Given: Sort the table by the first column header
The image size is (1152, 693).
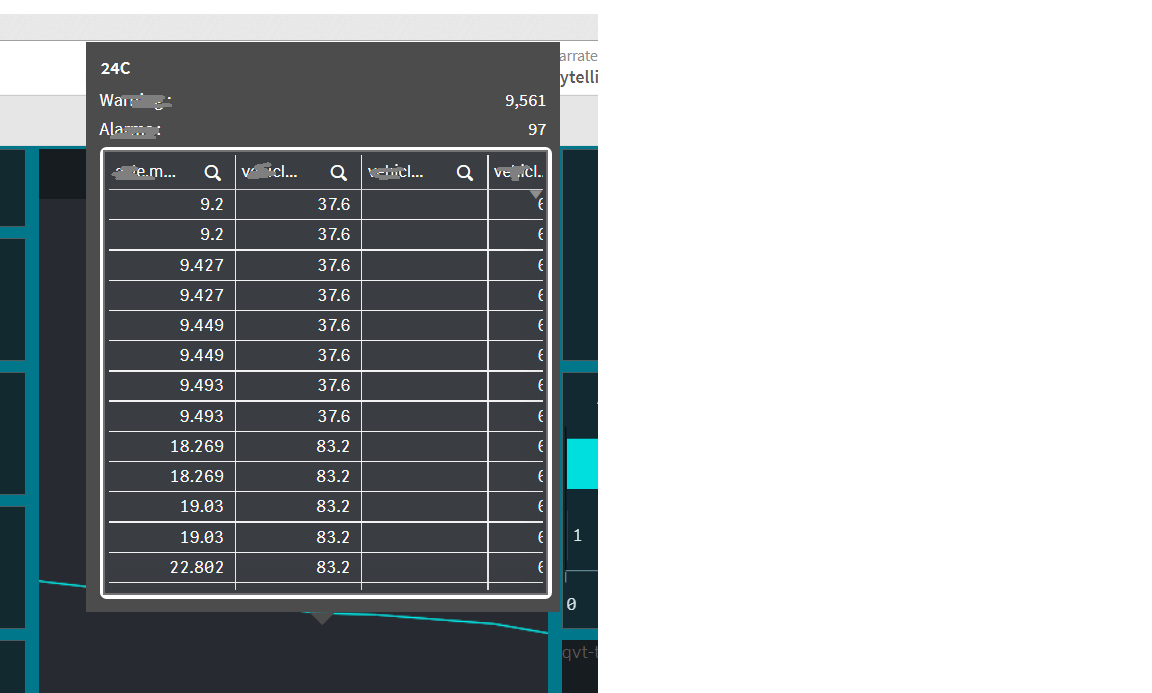Looking at the screenshot, I should (150, 172).
